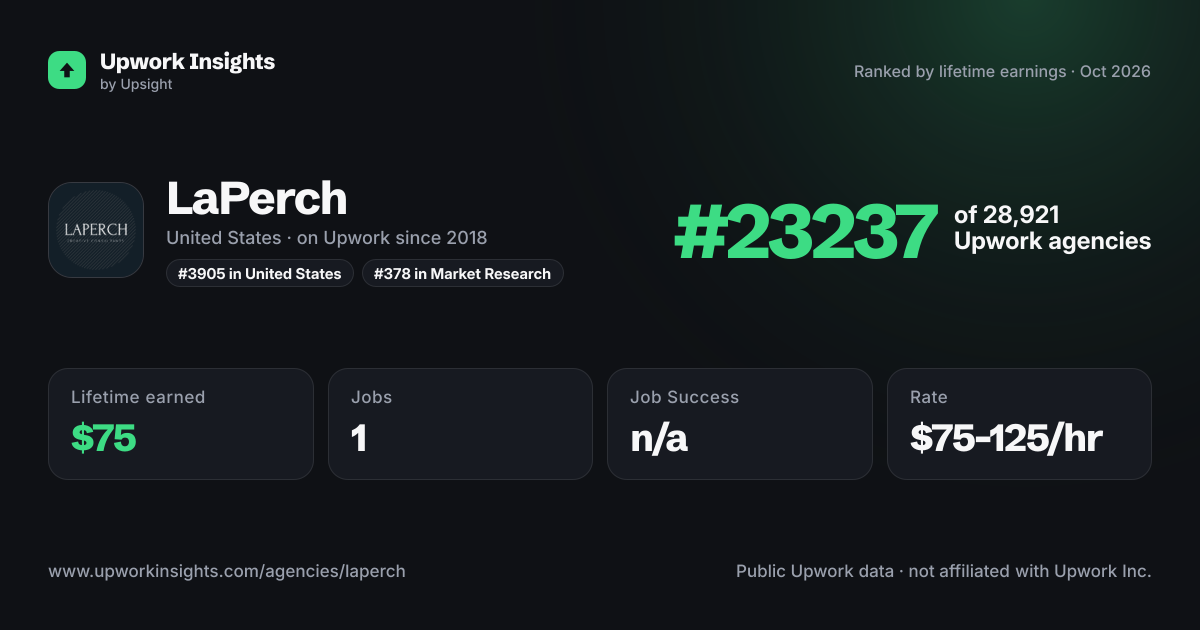Click 'Ranked by lifetime earnings · Oct 2026'
This screenshot has width=1200, height=630.
[x=1002, y=72]
